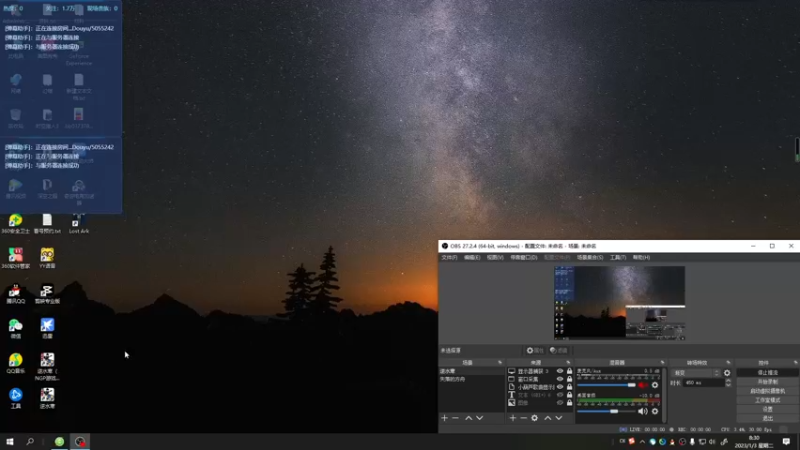Pop out the scenes dock via header icon
The width and height of the screenshot is (800, 450).
point(500,362)
